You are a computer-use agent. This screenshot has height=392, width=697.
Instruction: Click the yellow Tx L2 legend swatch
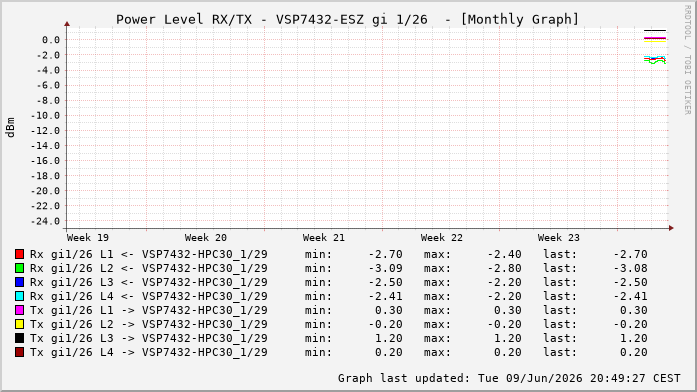(x=19, y=324)
